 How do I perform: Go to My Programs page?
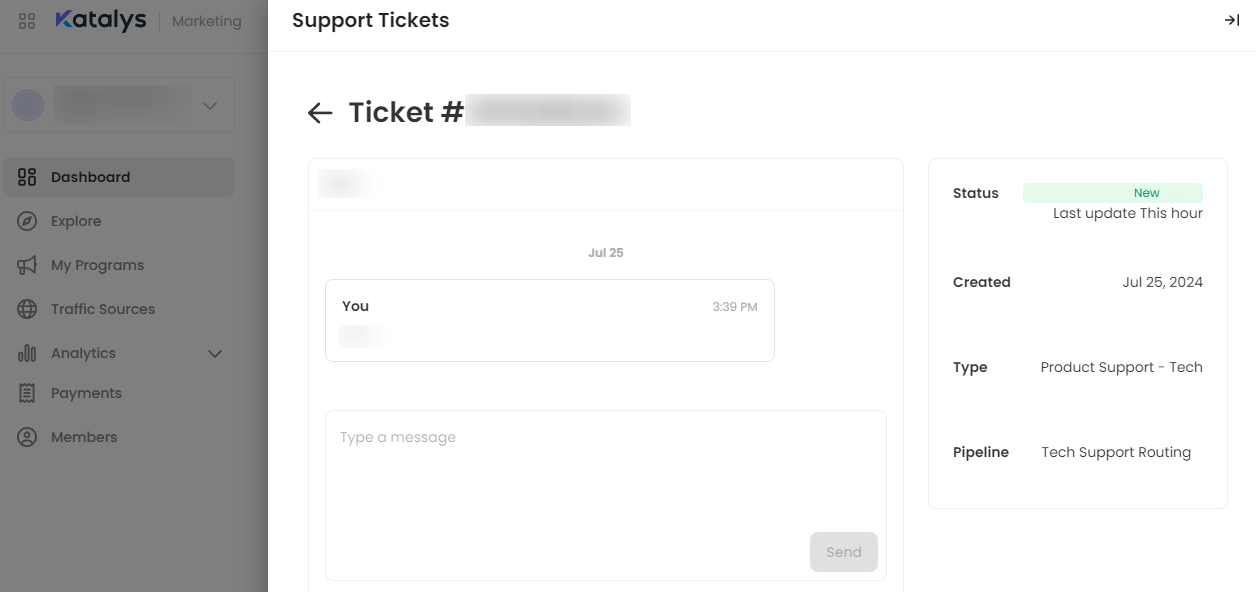point(97,265)
